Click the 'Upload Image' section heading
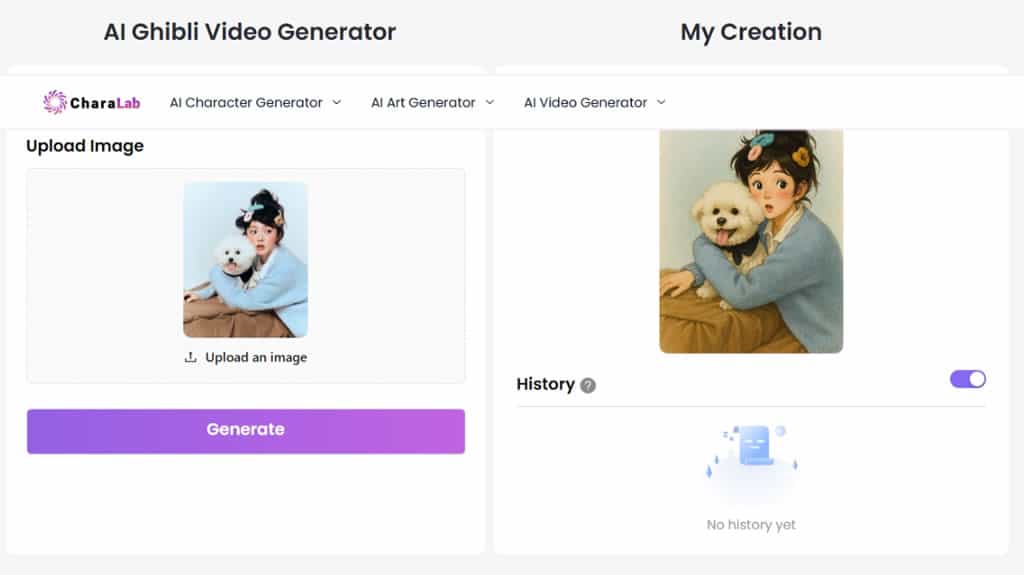 coord(85,146)
